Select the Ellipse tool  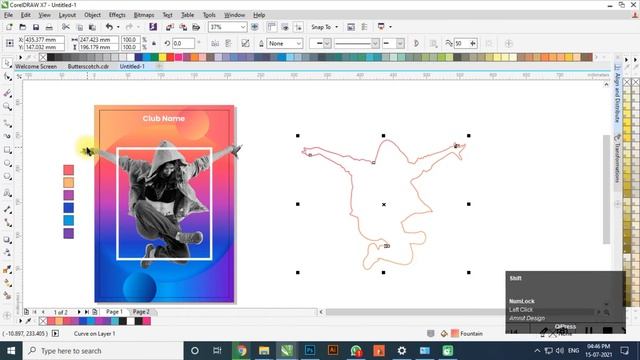(7, 163)
